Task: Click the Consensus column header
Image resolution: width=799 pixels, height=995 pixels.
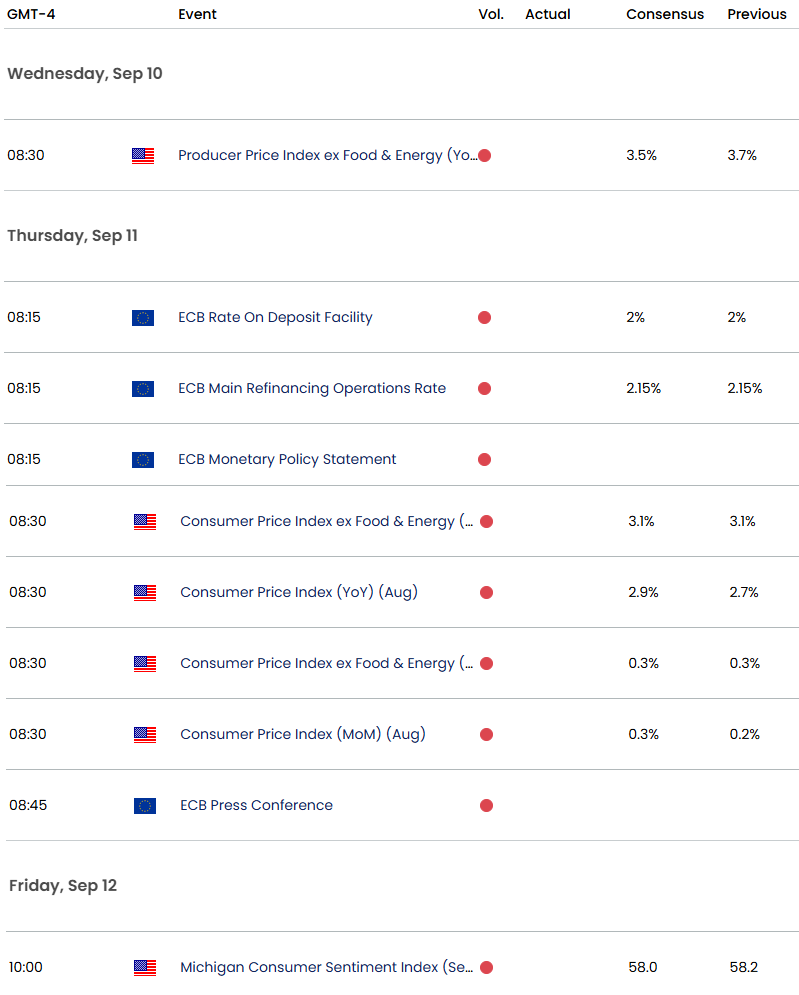Action: (x=665, y=14)
